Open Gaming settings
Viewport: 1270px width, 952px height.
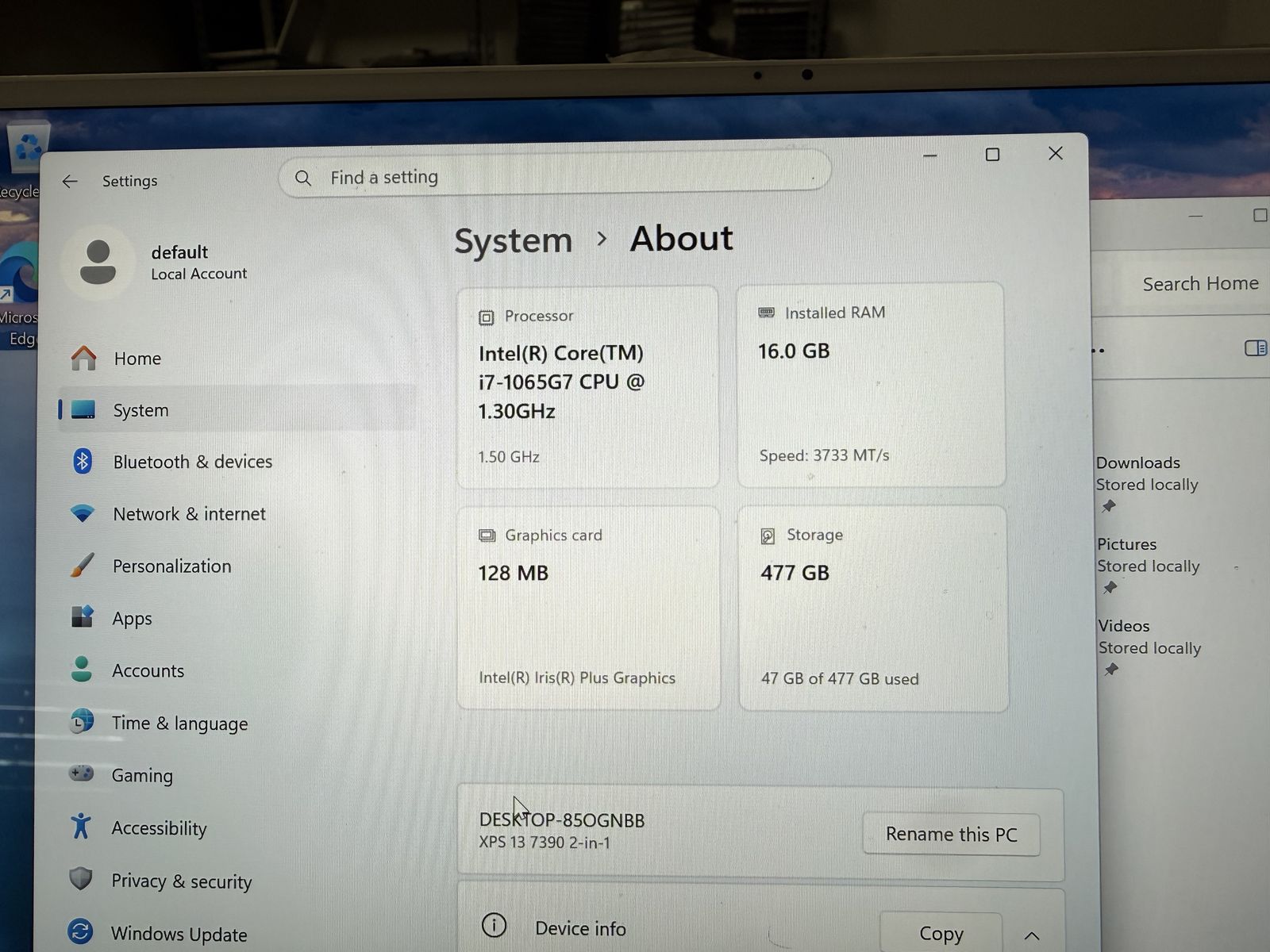pyautogui.click(x=142, y=776)
